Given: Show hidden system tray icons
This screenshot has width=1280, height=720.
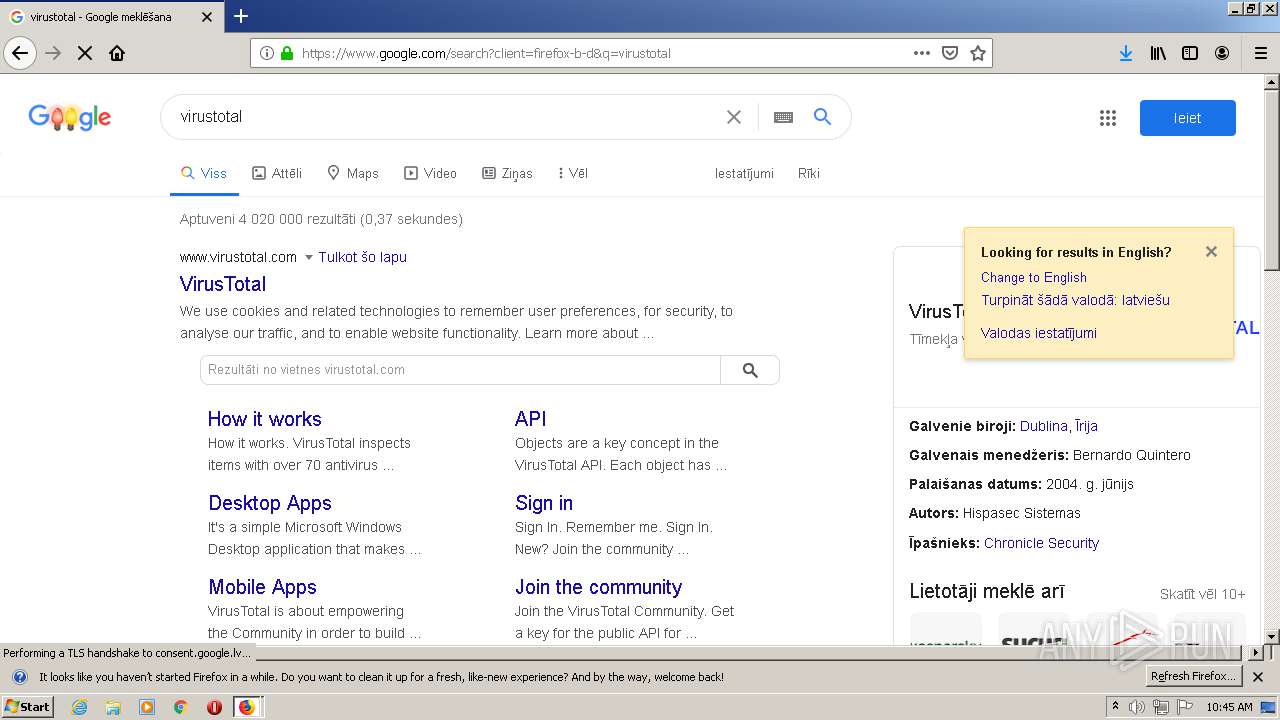Looking at the screenshot, I should [x=1115, y=707].
